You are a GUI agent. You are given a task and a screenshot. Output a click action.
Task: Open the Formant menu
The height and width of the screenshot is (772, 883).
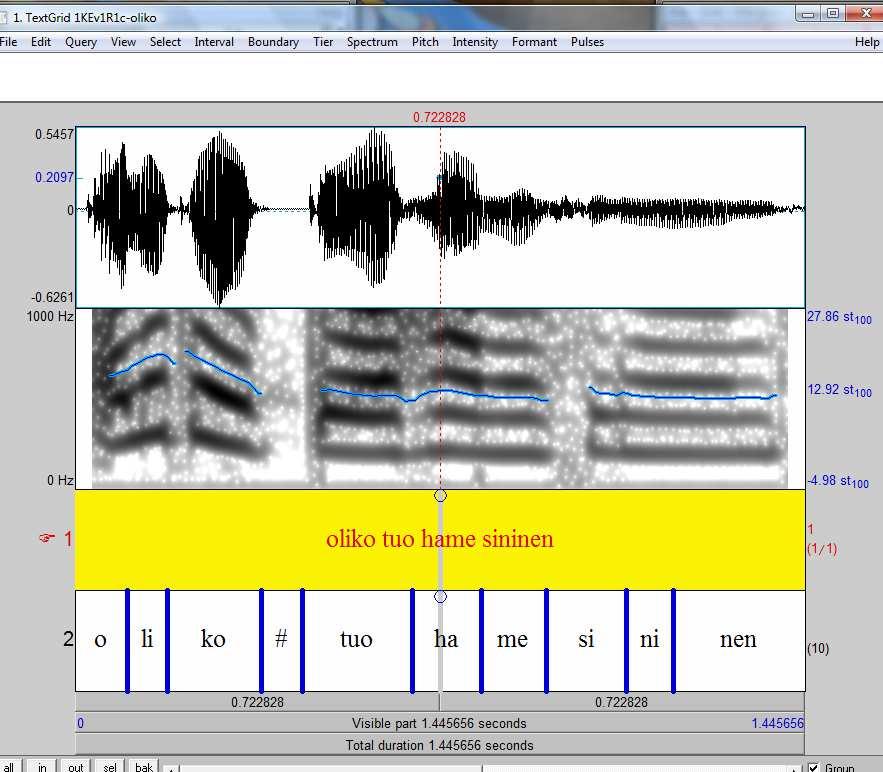(x=534, y=42)
